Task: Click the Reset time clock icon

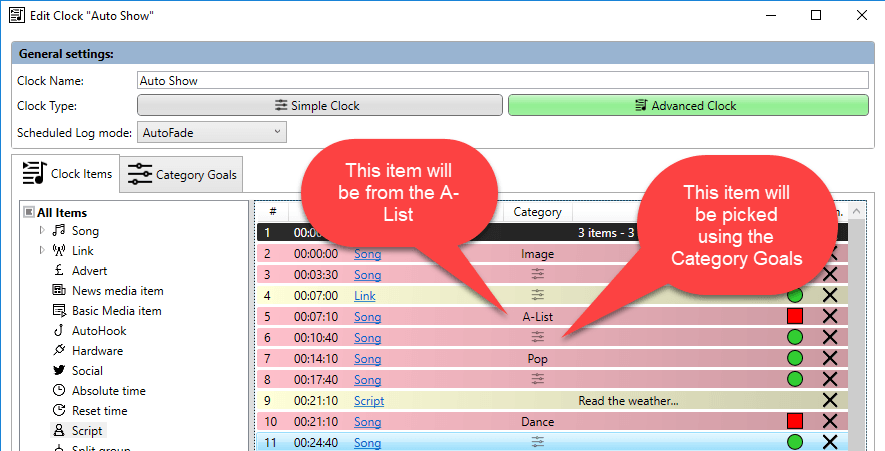Action: [x=59, y=410]
